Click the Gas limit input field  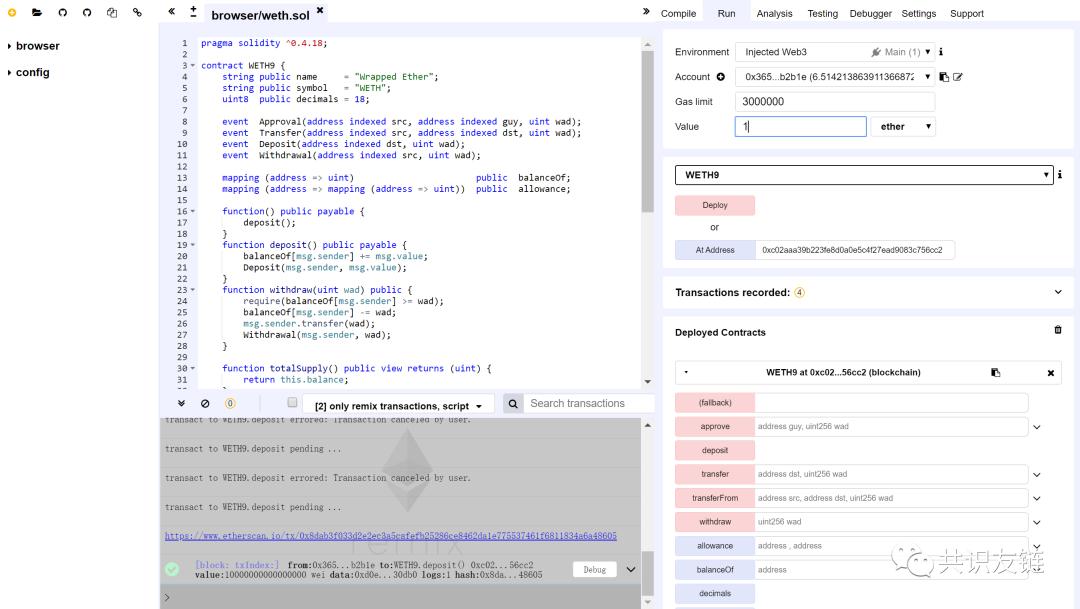(835, 101)
